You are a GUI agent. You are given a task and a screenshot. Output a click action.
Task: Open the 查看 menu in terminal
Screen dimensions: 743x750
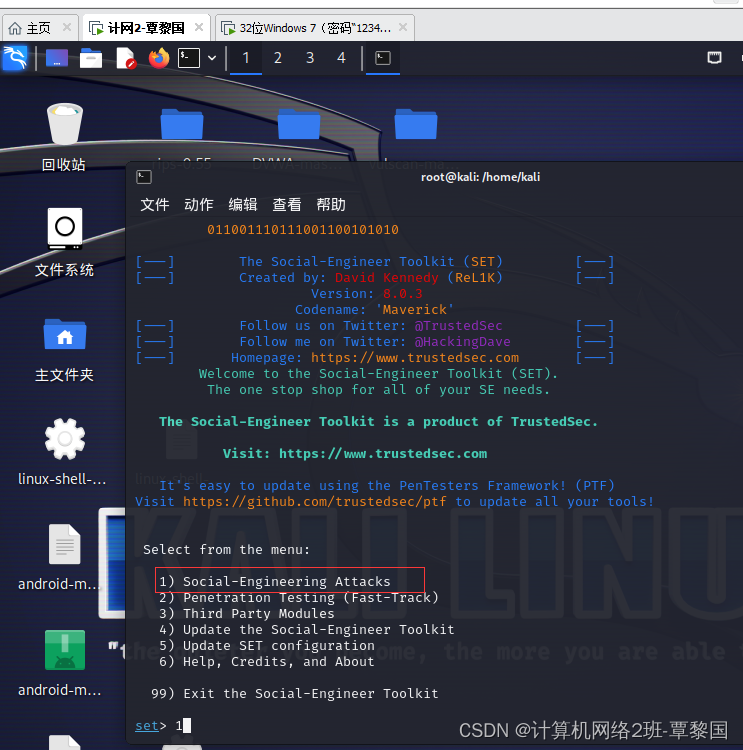287,205
